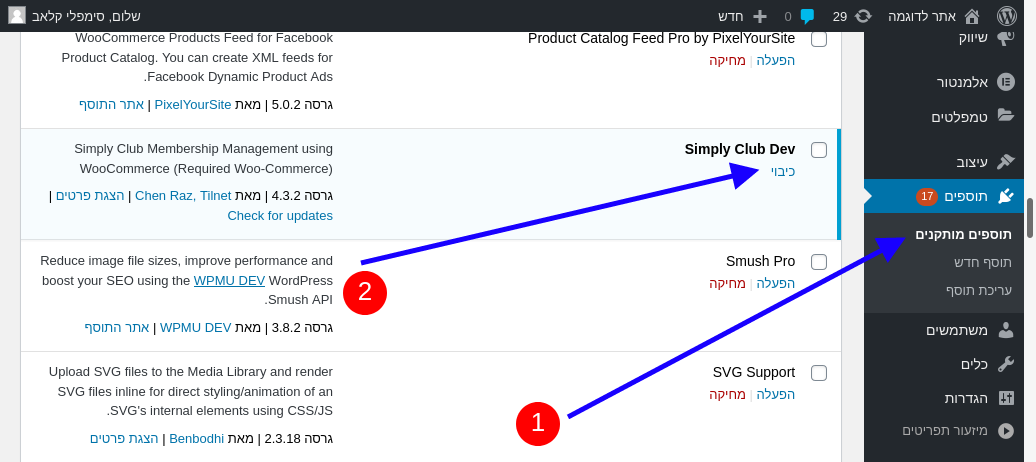The image size is (1036, 462).
Task: Open the Templates folder icon
Action: point(1006,116)
